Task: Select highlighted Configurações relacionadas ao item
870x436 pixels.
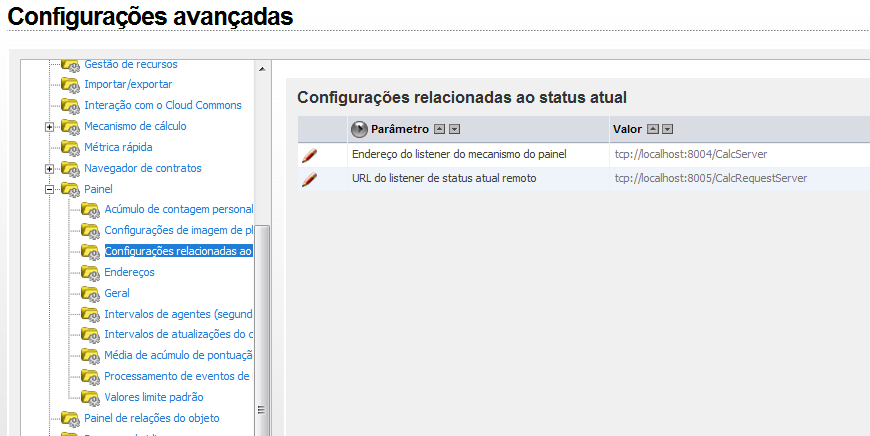Action: pos(179,251)
